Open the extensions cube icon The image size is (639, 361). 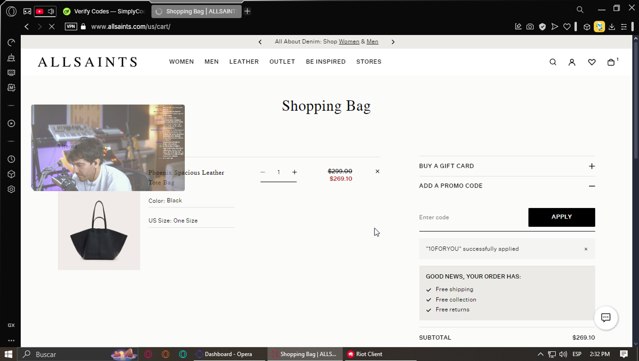[586, 27]
